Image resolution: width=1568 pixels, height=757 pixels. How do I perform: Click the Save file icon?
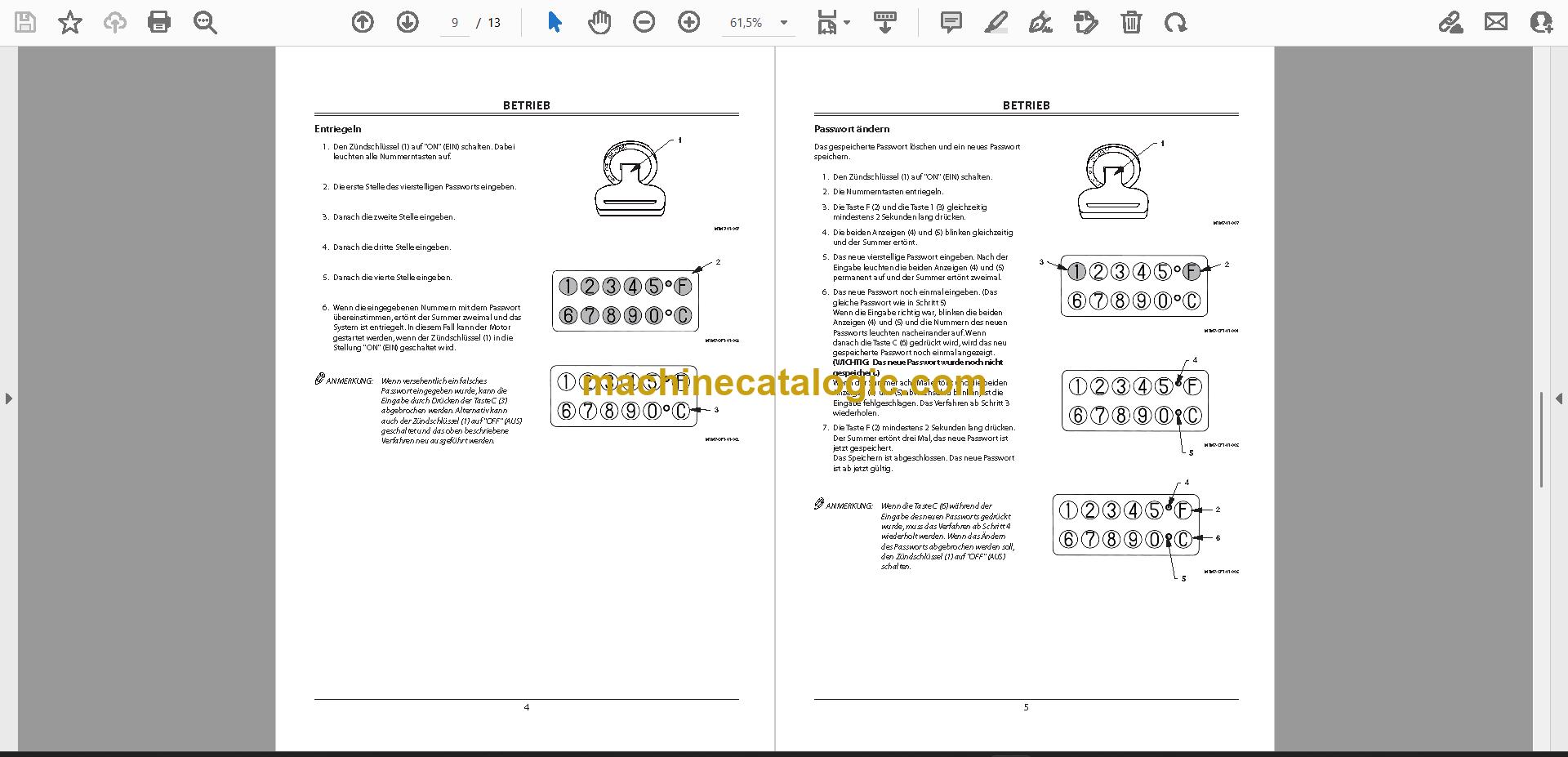(25, 22)
